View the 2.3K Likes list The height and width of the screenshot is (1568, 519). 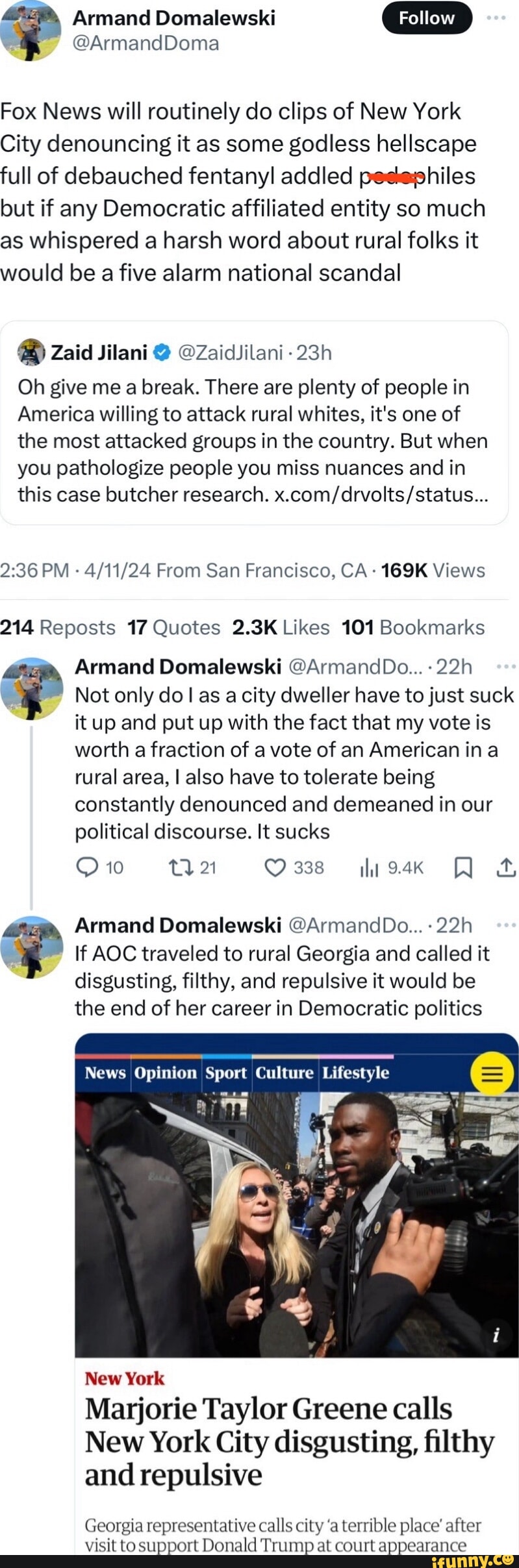pyautogui.click(x=281, y=627)
